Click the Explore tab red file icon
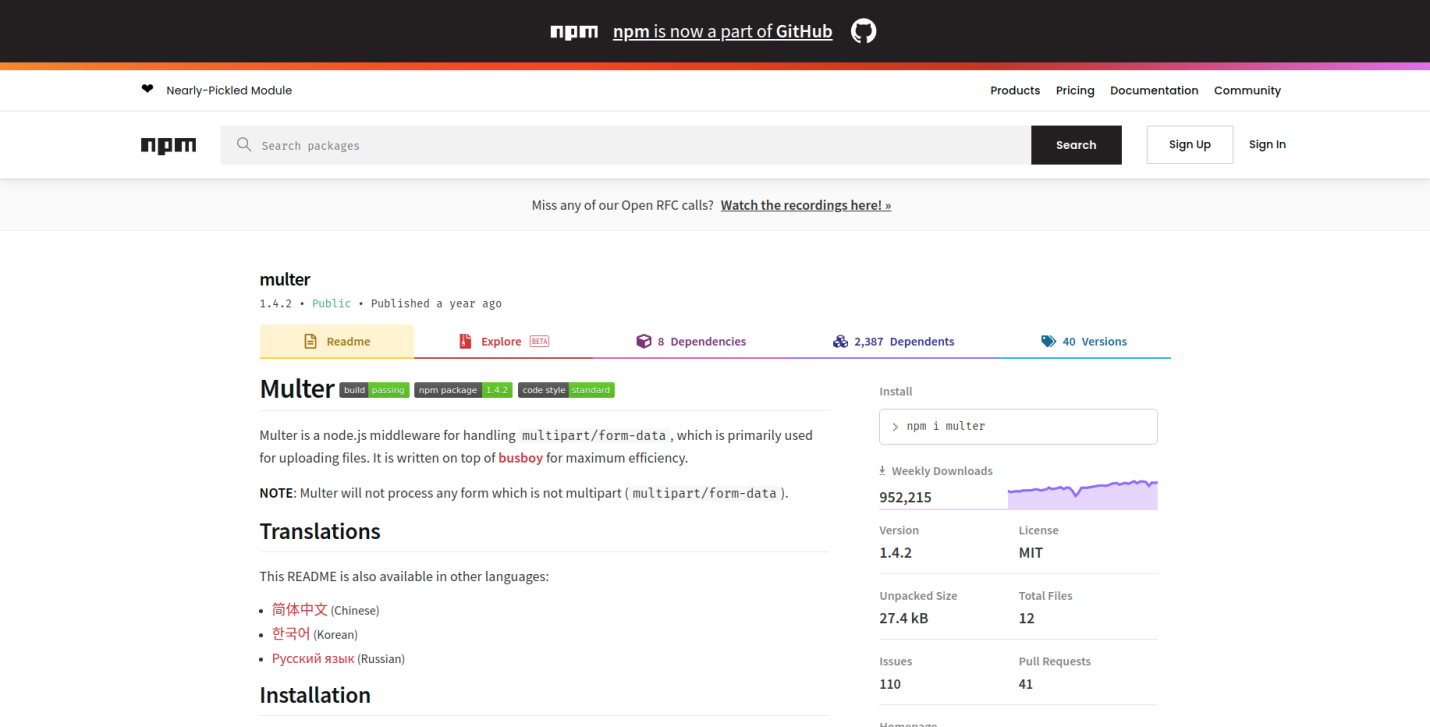Image resolution: width=1430 pixels, height=727 pixels. point(465,341)
